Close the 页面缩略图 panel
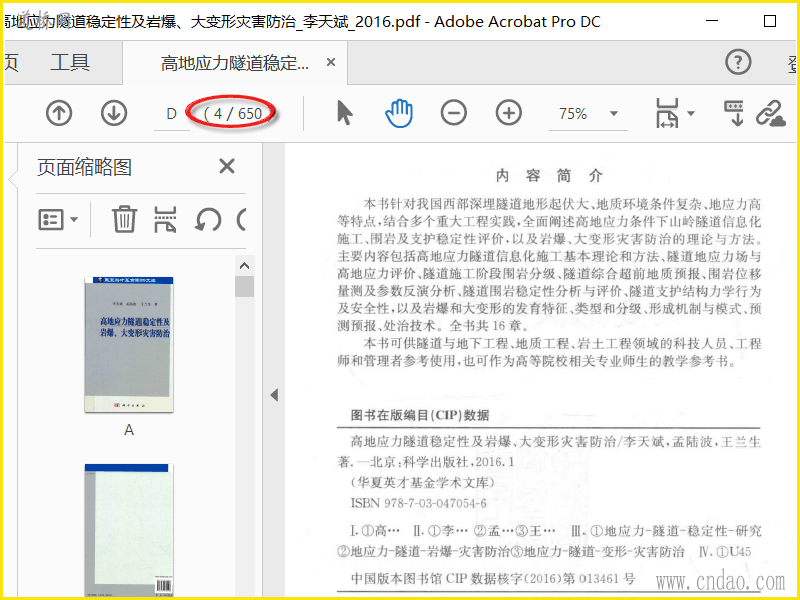The height and width of the screenshot is (600, 800). 227,166
